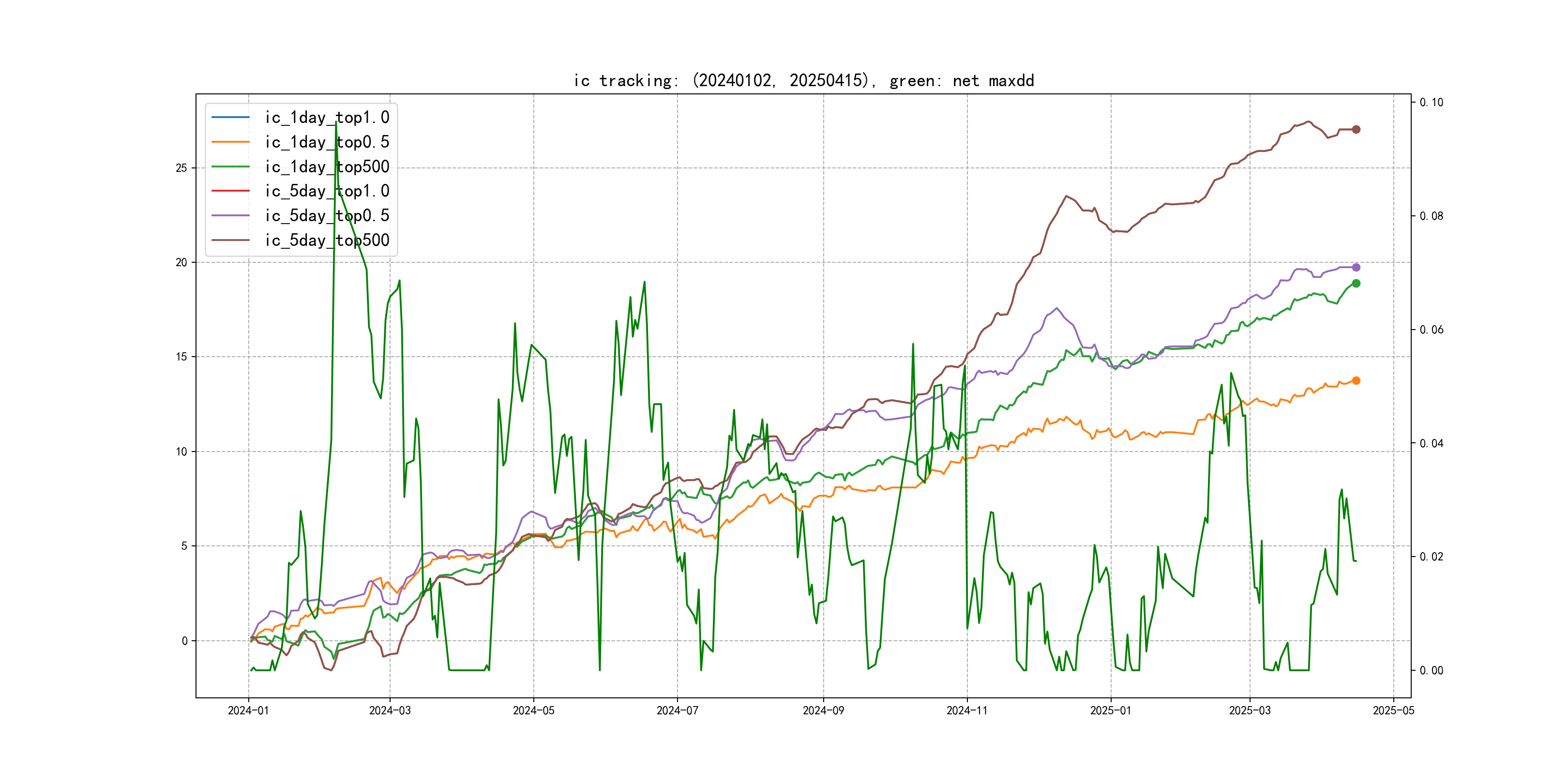Select the ic_5day_top0.5 legend label
The width and height of the screenshot is (1568, 784).
pyautogui.click(x=327, y=215)
